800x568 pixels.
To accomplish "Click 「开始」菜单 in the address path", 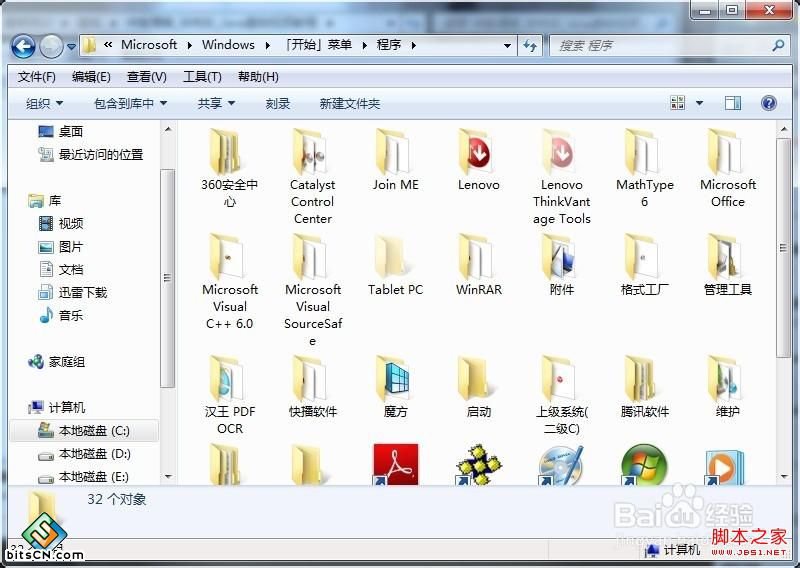I will [318, 45].
